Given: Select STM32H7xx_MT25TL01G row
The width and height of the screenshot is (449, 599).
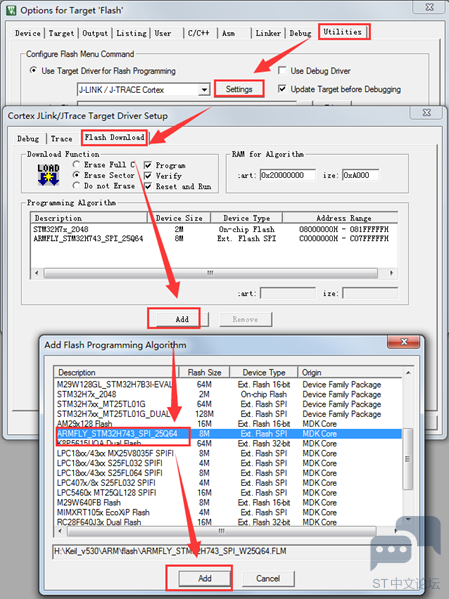Looking at the screenshot, I should click(x=228, y=404).
